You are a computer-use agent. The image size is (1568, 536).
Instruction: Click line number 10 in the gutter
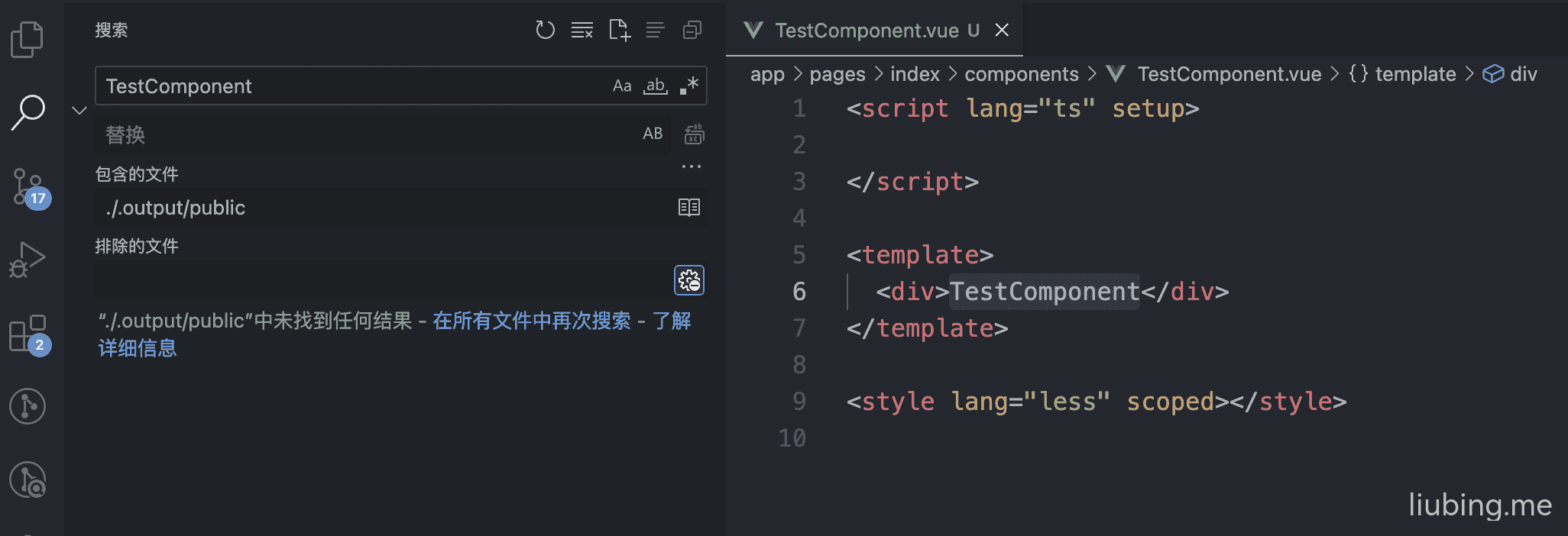[792, 438]
